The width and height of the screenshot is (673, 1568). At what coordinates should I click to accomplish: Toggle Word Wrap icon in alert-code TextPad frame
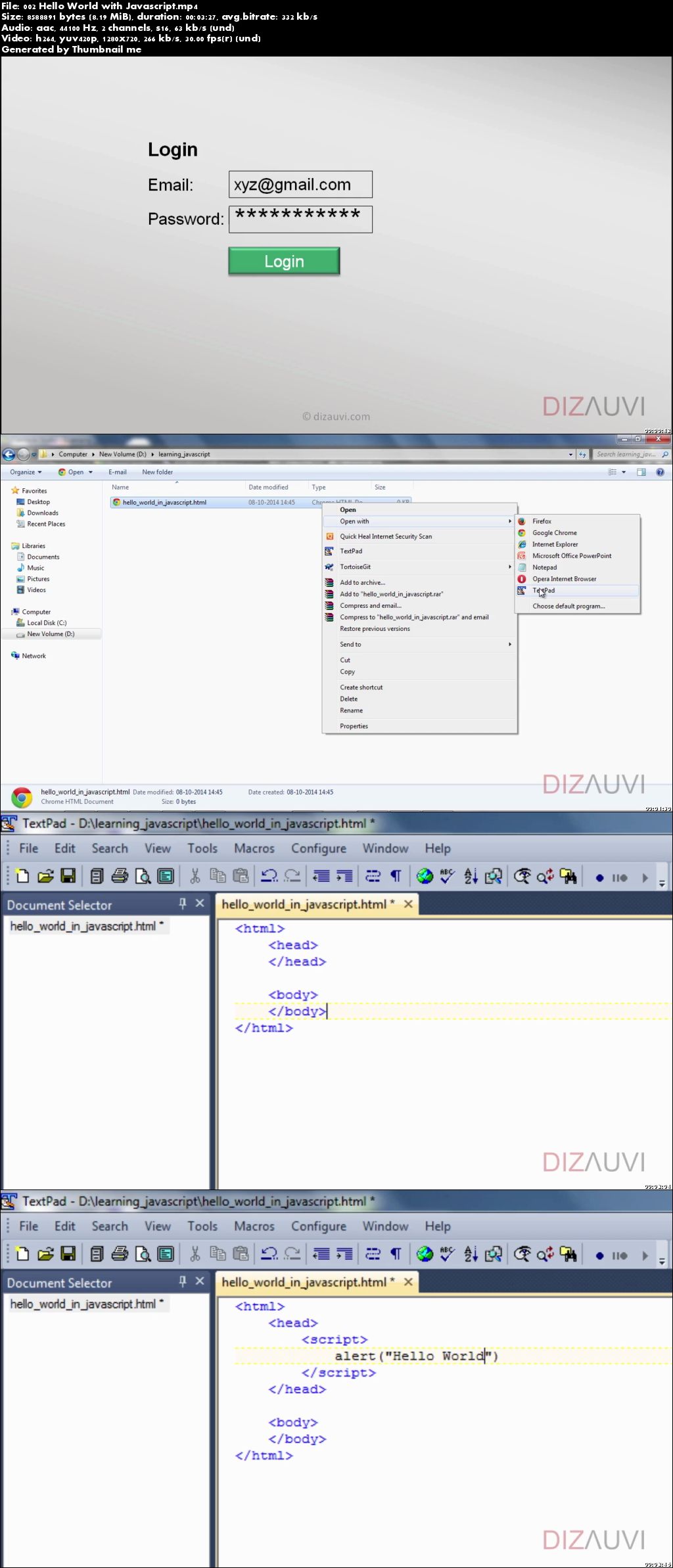[373, 1254]
